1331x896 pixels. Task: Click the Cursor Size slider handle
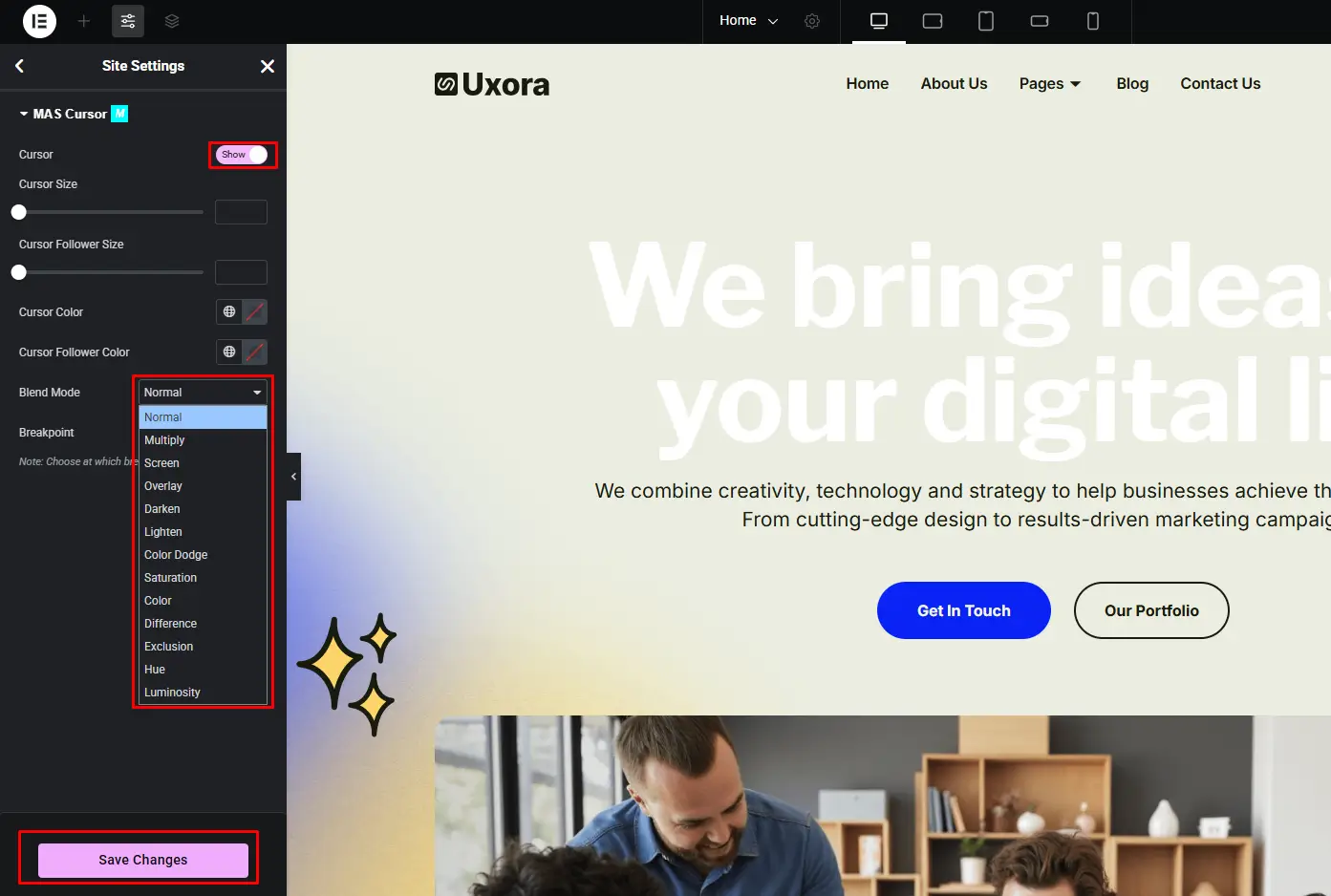(19, 212)
